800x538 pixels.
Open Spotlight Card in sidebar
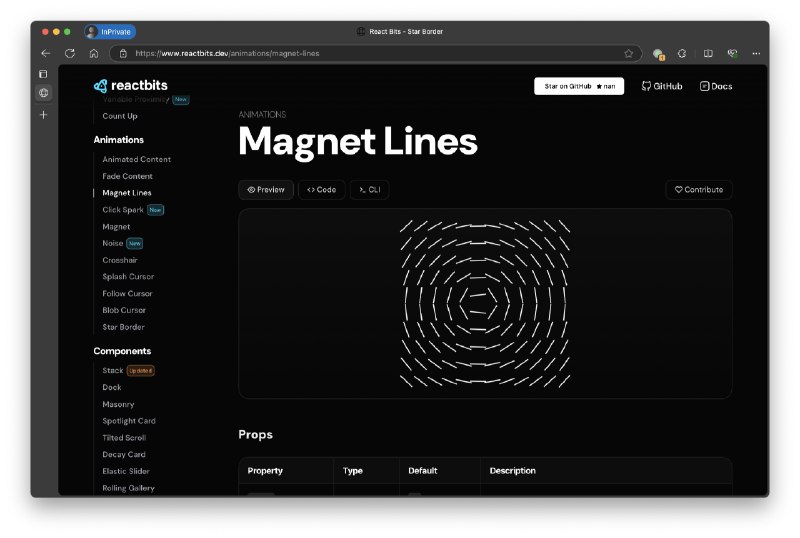click(x=129, y=421)
